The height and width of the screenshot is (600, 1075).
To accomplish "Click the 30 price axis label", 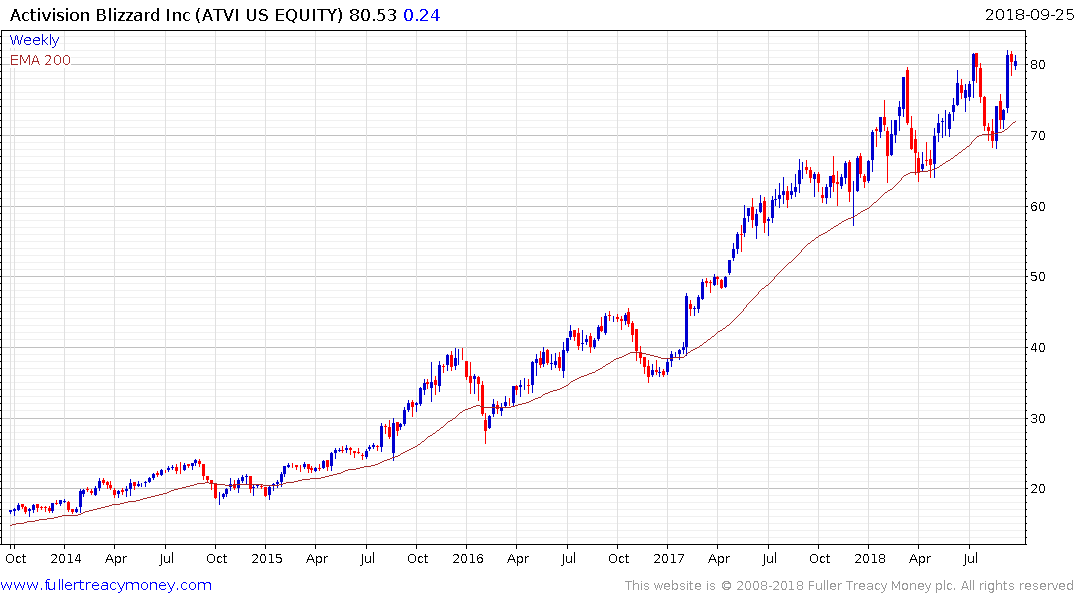I will 1037,418.
